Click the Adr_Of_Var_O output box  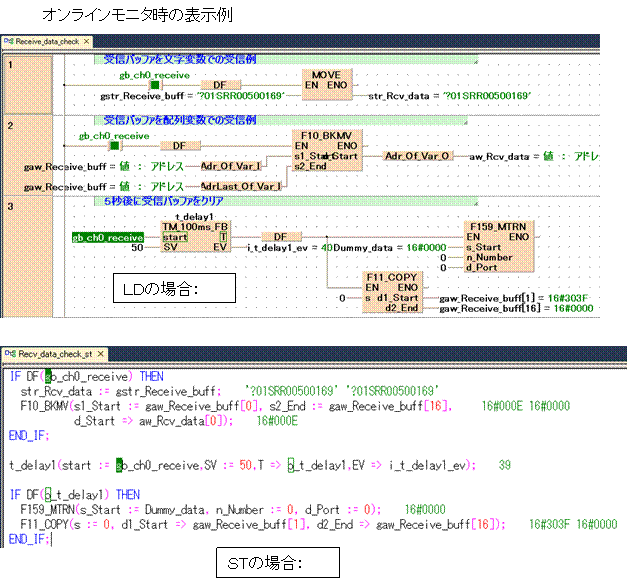(418, 156)
